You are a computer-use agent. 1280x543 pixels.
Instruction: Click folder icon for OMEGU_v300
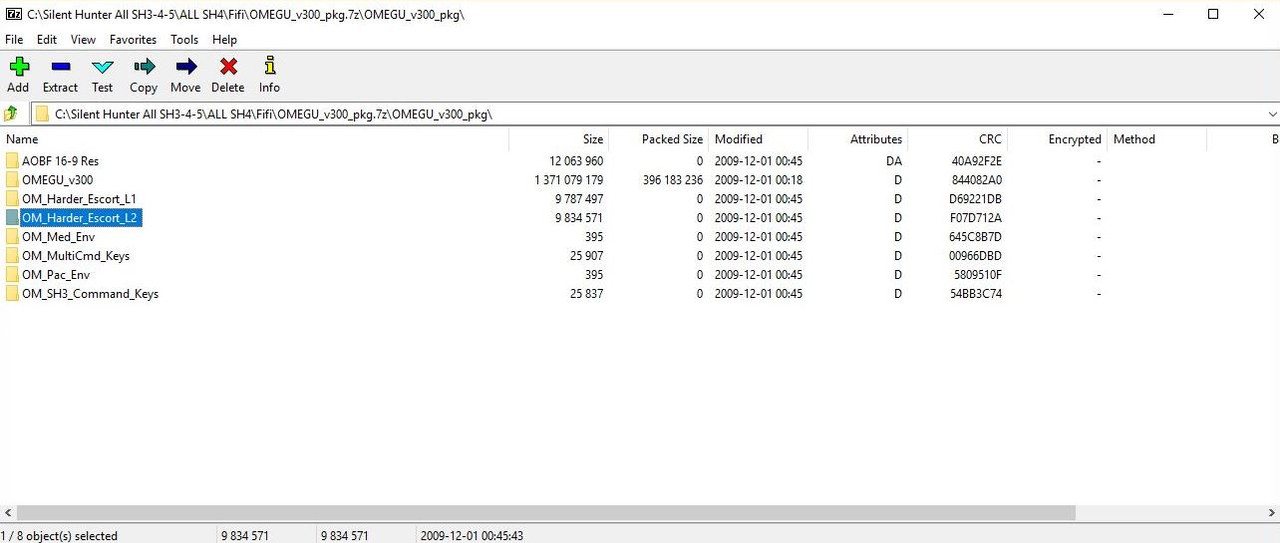[12, 180]
